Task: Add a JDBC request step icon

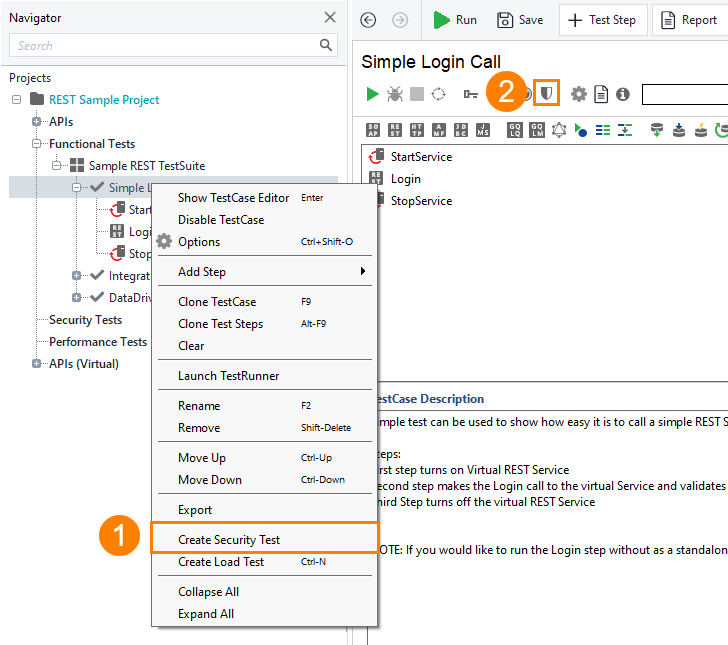Action: click(x=461, y=130)
